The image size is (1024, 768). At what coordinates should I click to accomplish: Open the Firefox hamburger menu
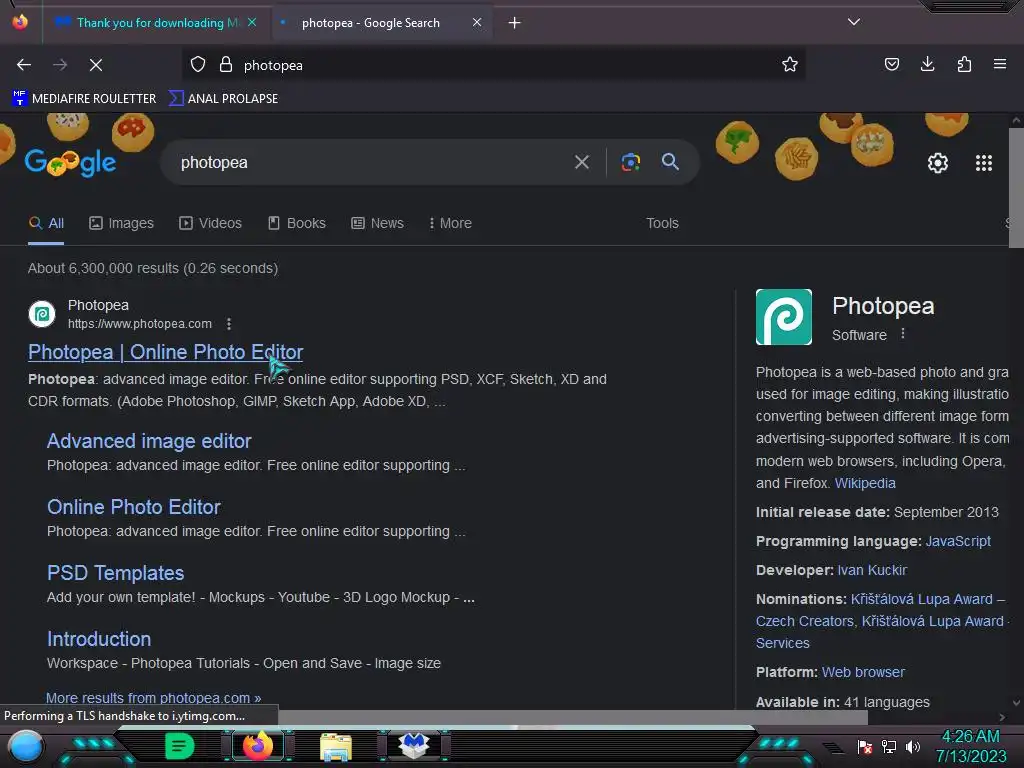(x=1000, y=64)
